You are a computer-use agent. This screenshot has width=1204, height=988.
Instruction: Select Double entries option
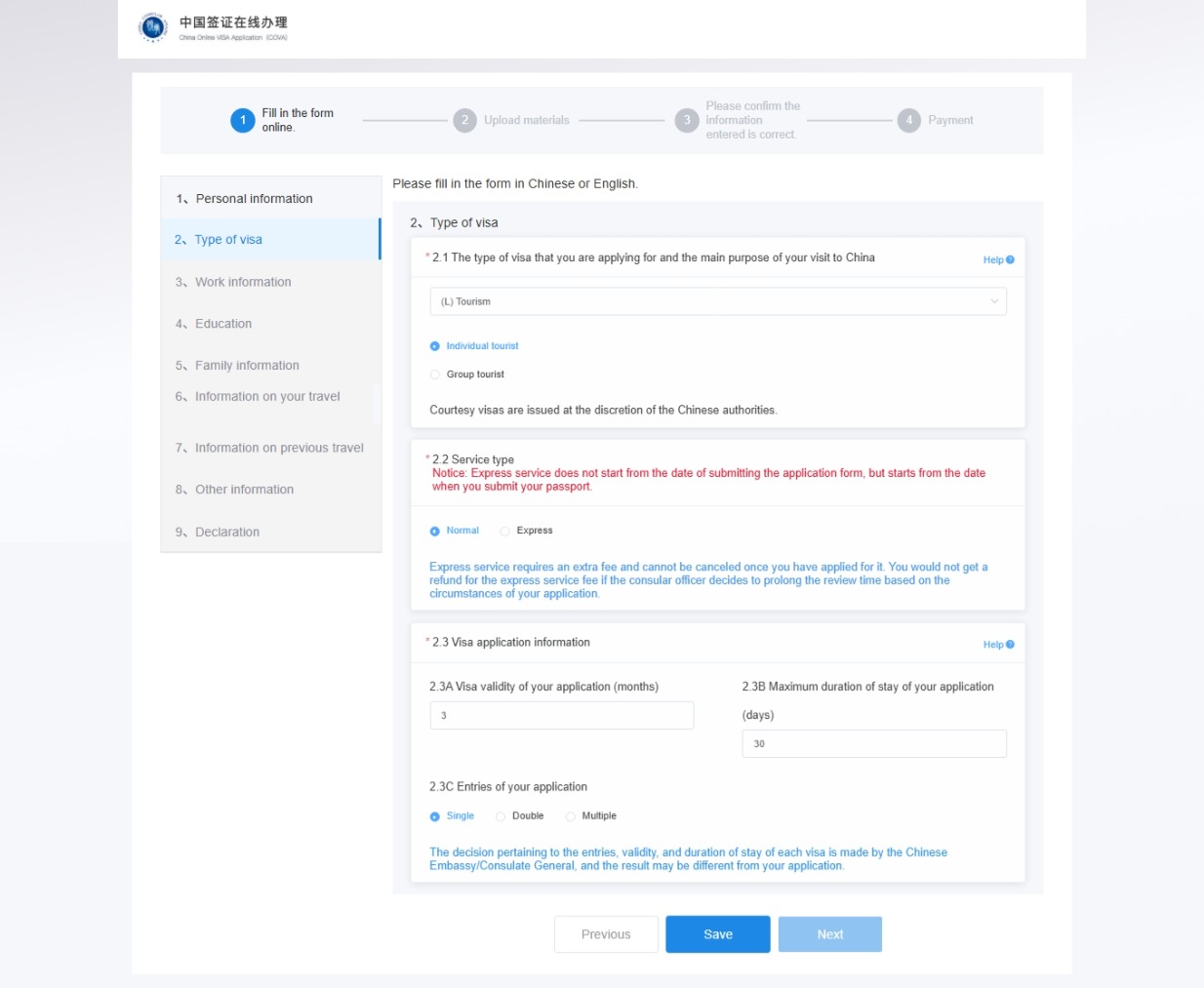click(x=501, y=816)
